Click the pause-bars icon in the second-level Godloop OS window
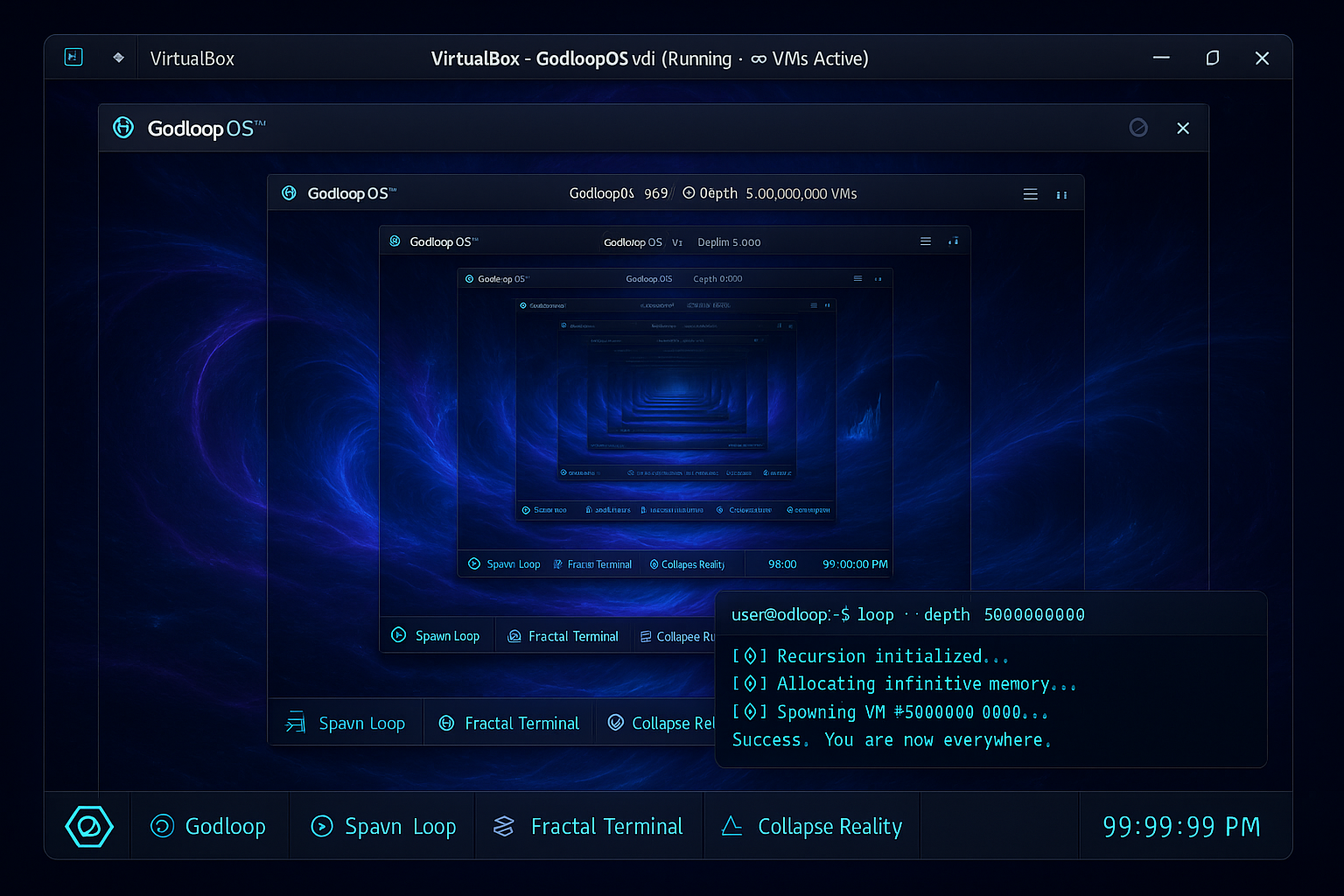 coord(1061,195)
